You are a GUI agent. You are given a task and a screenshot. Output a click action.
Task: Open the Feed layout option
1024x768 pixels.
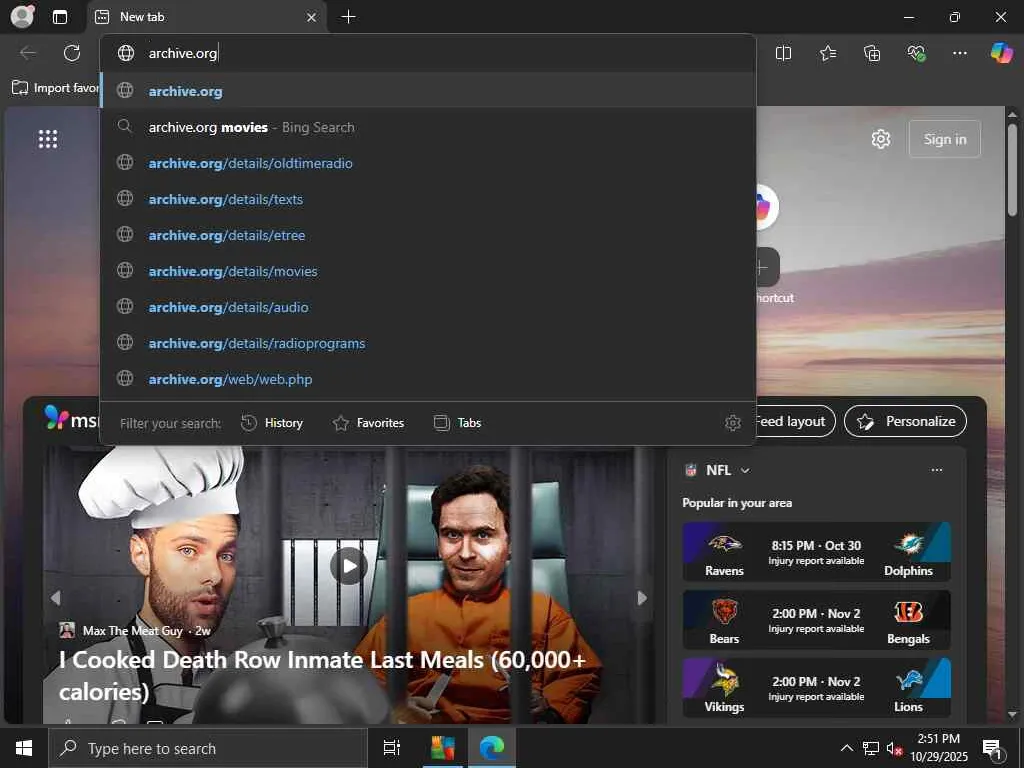pyautogui.click(x=795, y=421)
